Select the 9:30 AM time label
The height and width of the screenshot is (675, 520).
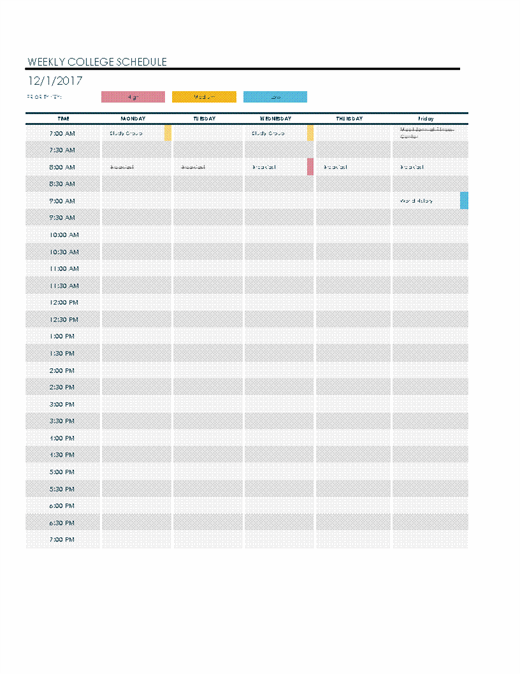(62, 218)
